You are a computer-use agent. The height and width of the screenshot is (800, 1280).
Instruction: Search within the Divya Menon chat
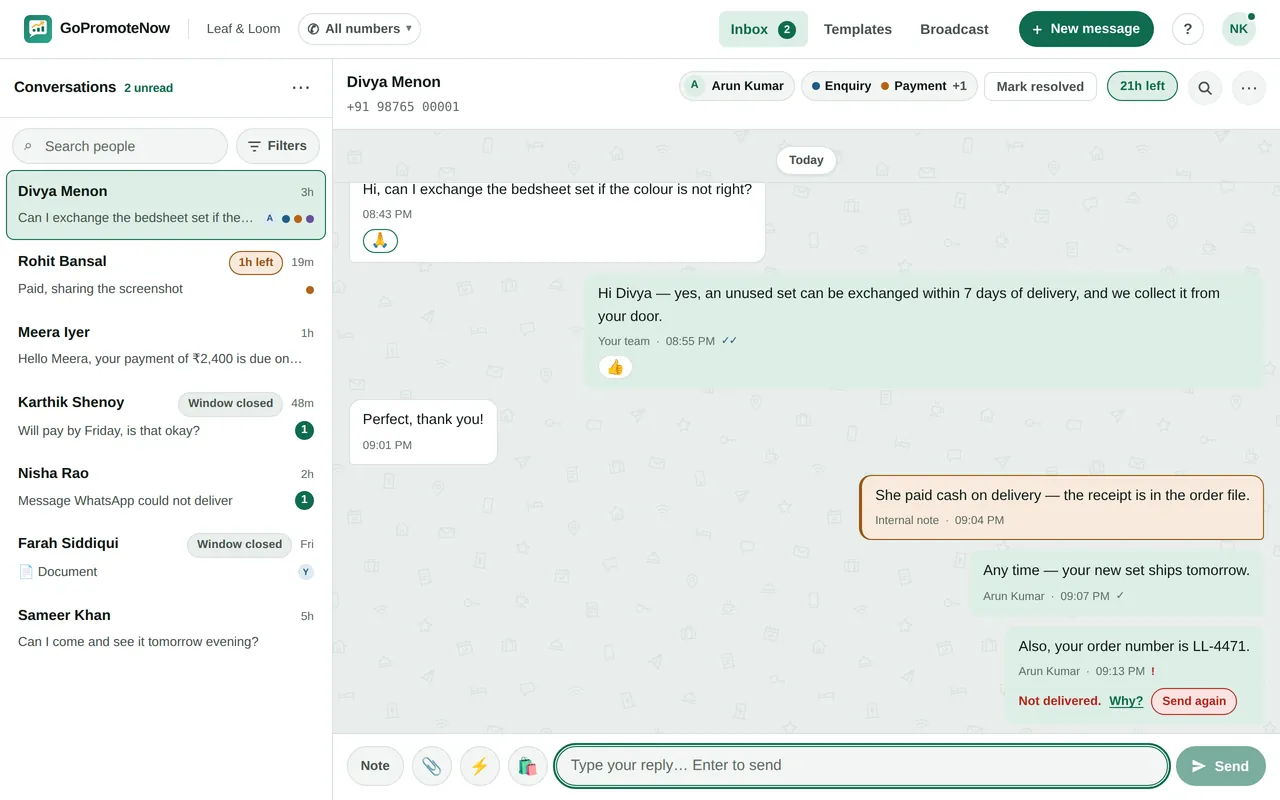tap(1205, 87)
